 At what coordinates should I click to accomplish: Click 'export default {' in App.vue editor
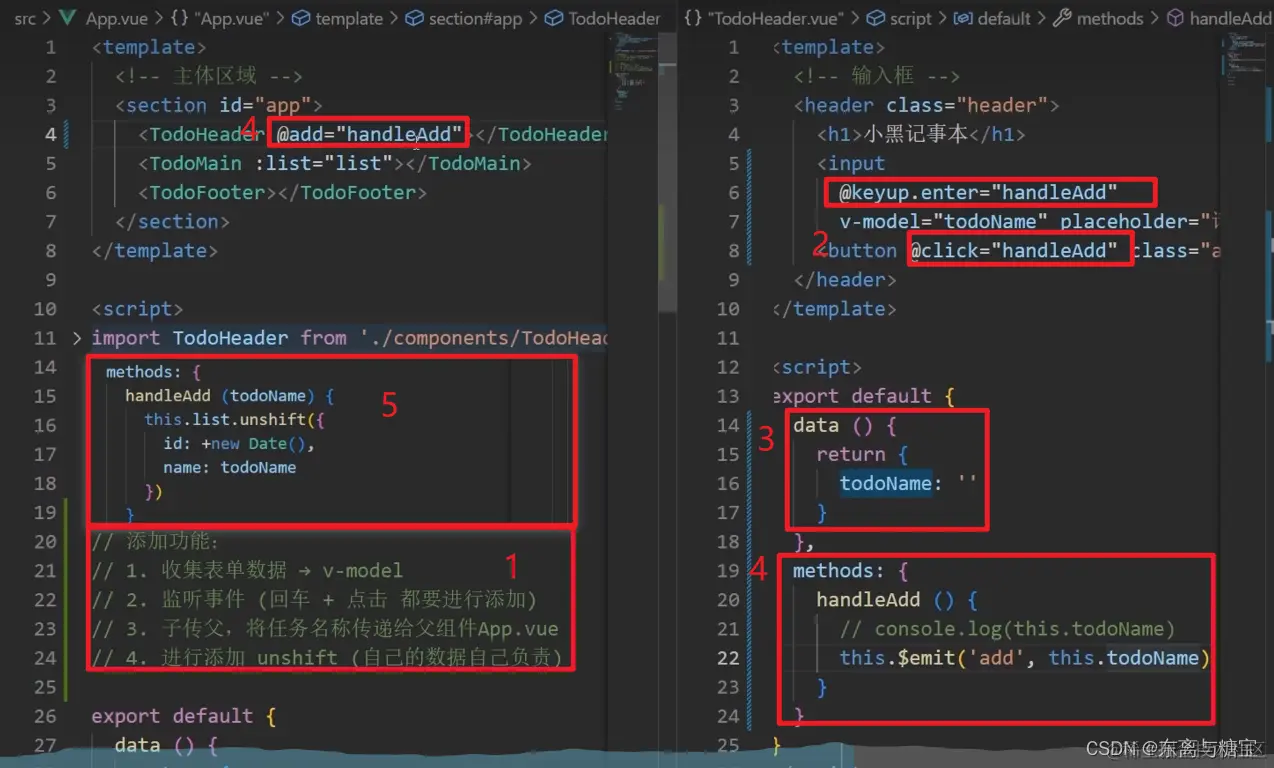(183, 716)
